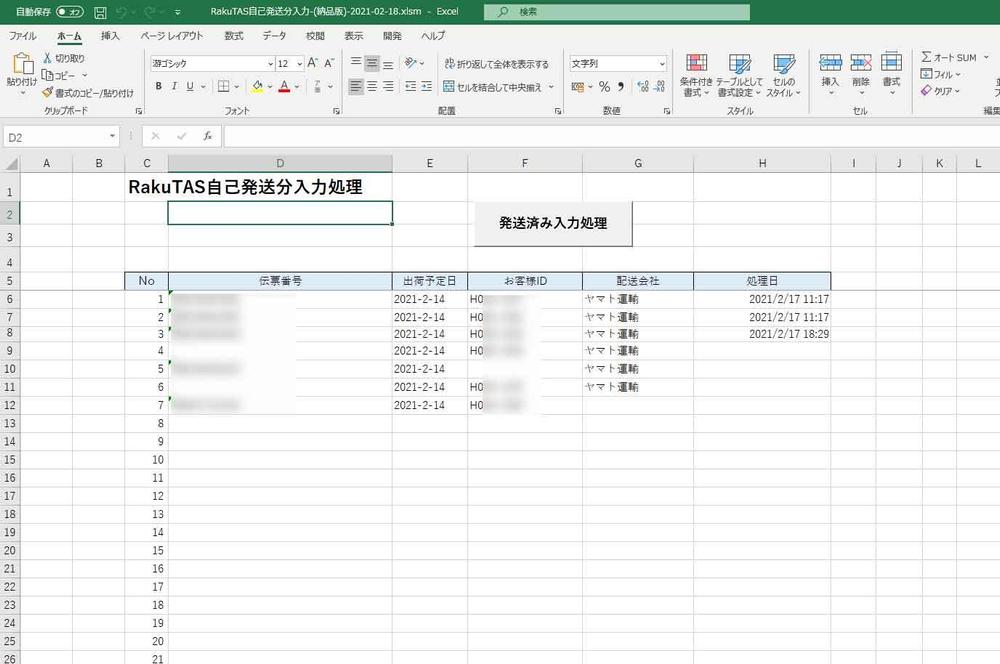Click the increase indent icon
This screenshot has height=664, width=1000.
point(426,86)
